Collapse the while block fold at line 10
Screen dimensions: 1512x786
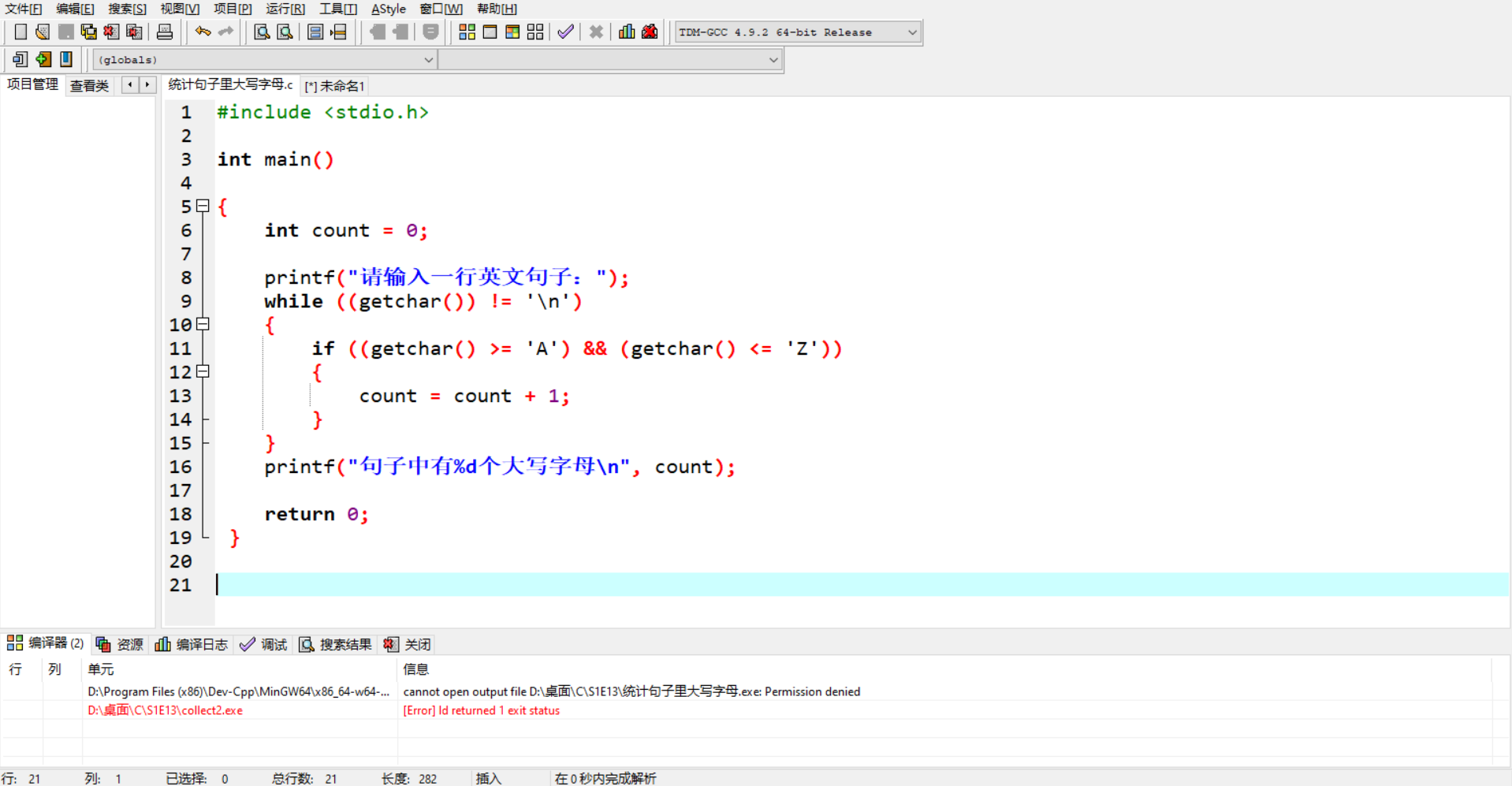(203, 324)
